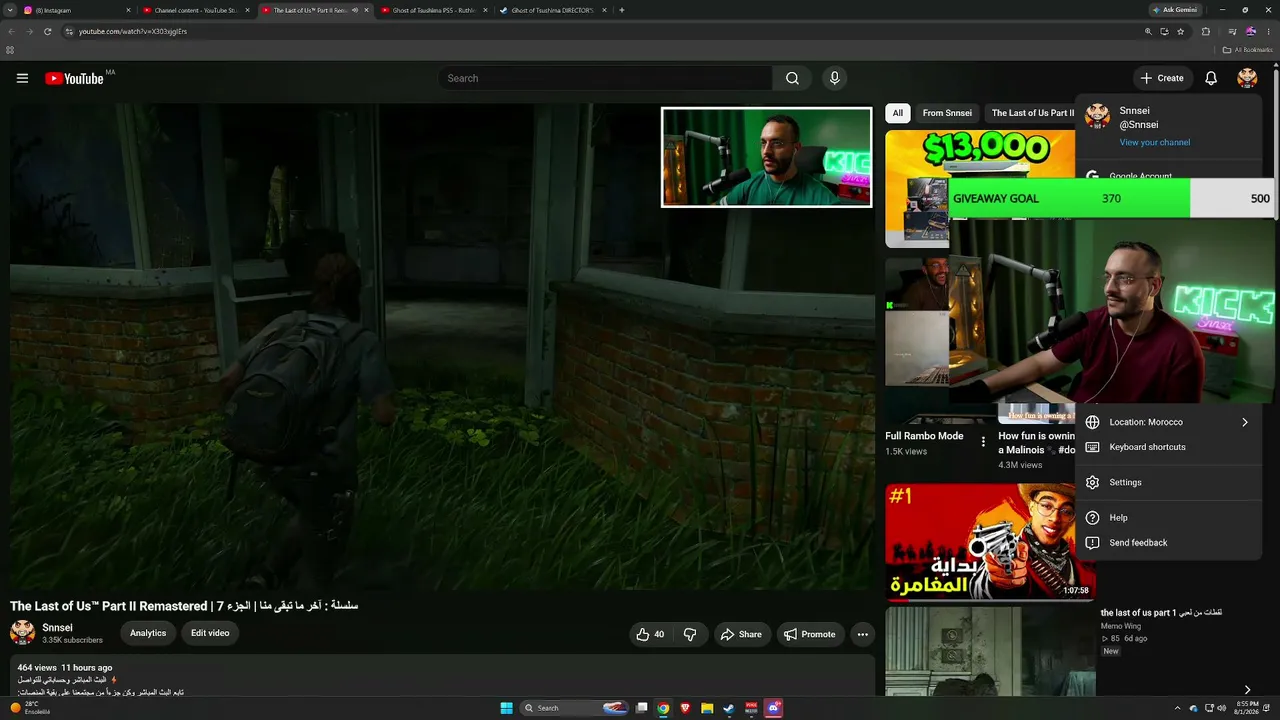The image size is (1280, 720).
Task: Click View your channel link
Action: [x=1154, y=142]
